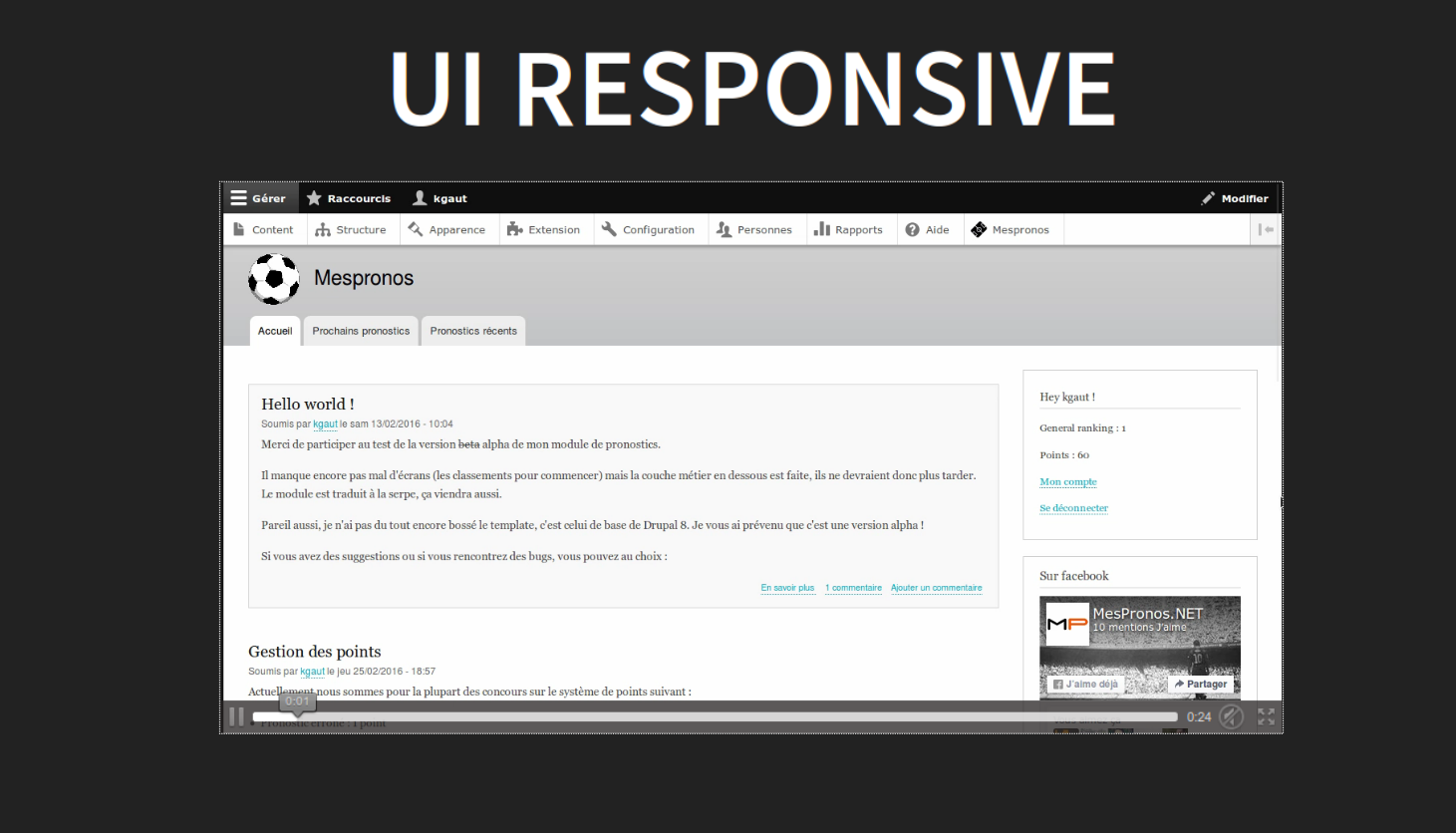This screenshot has height=833, width=1456.
Task: Open the Structure admin section
Action: tap(351, 230)
